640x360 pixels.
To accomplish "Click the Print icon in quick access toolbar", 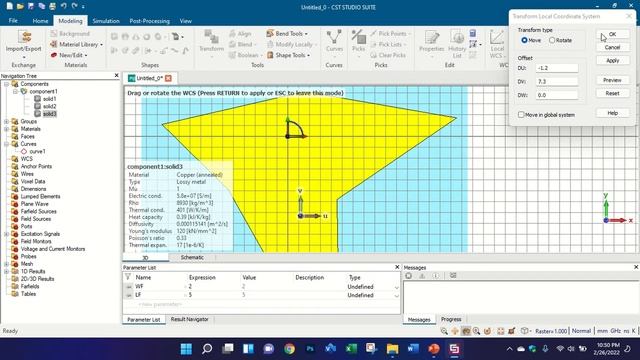I will coord(53,6).
